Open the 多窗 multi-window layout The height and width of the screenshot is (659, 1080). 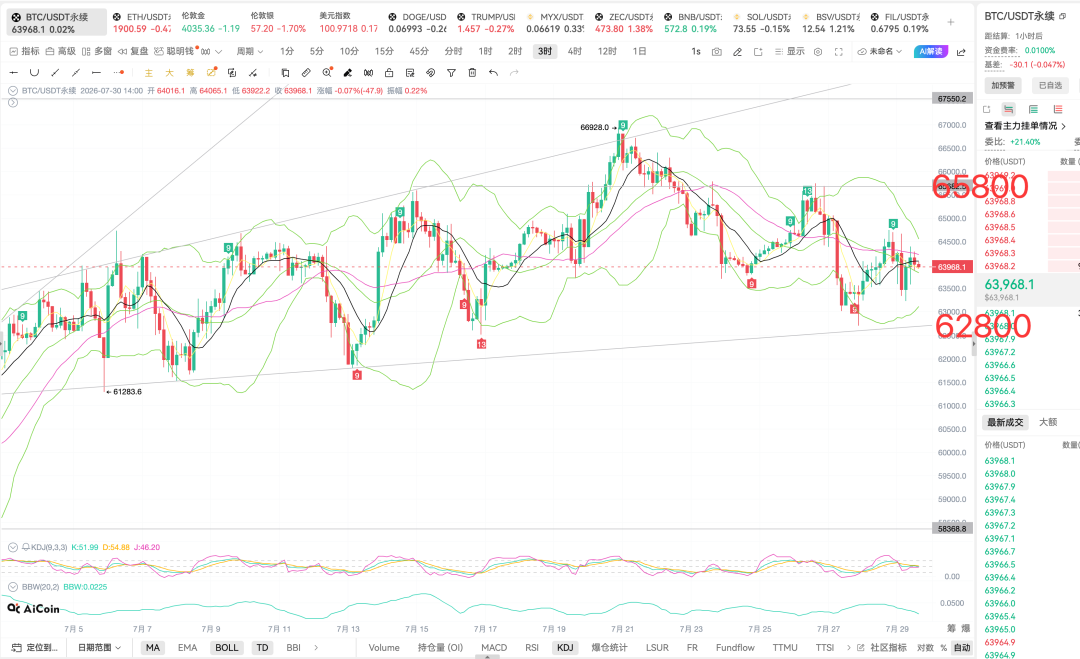[96, 52]
